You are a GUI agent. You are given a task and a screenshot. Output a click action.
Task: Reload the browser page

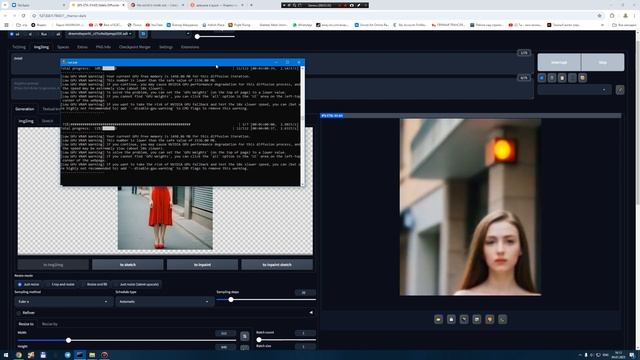23,16
